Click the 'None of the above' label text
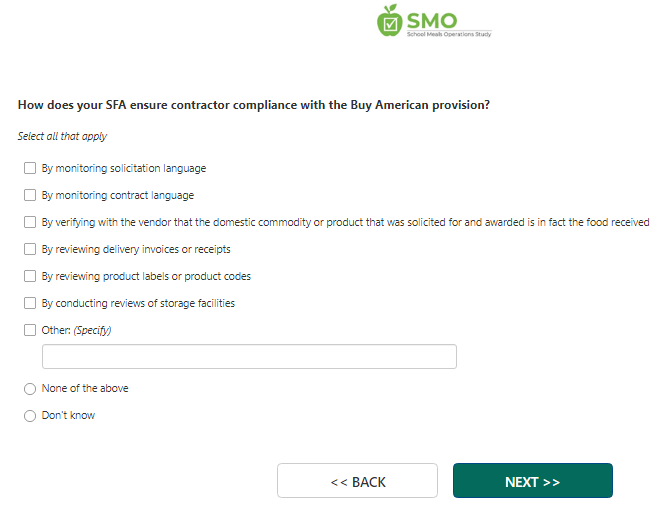The width and height of the screenshot is (665, 521). click(x=85, y=389)
